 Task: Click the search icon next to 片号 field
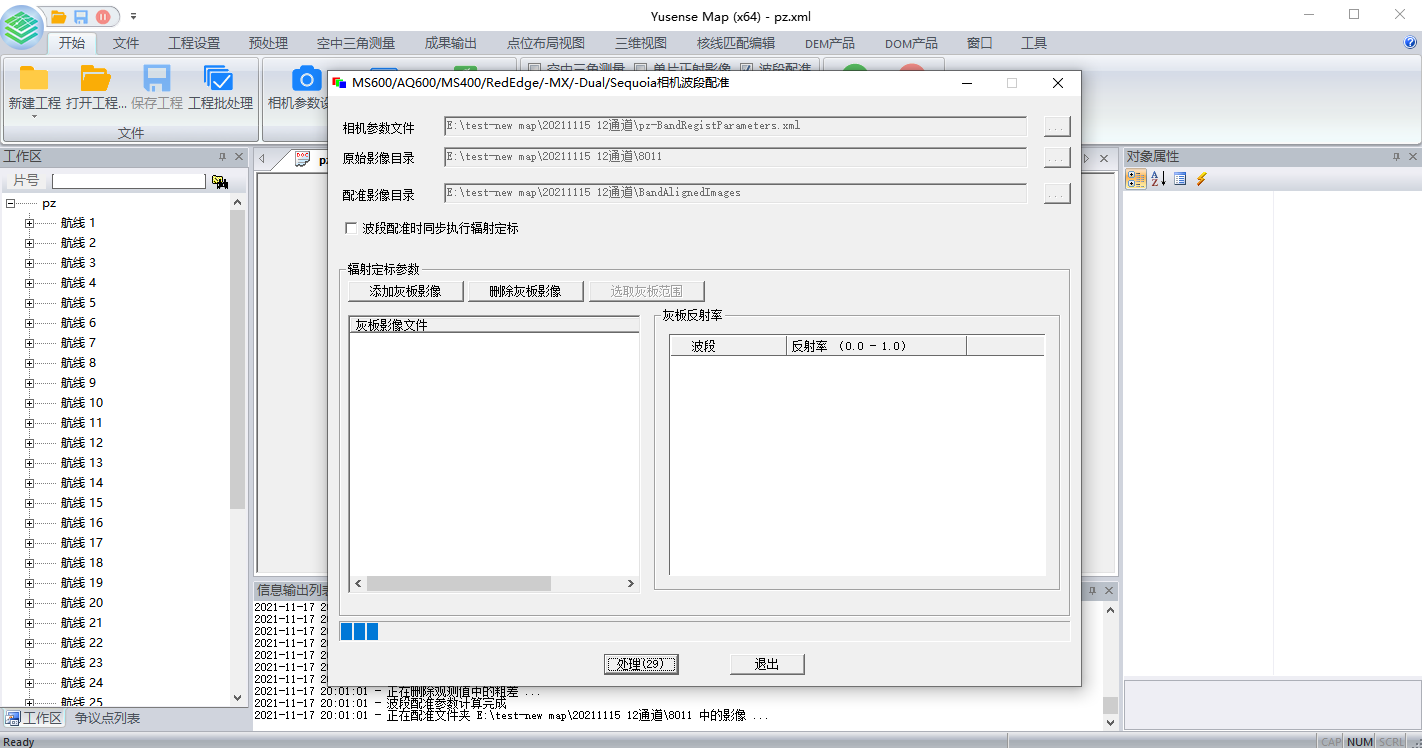coord(219,181)
